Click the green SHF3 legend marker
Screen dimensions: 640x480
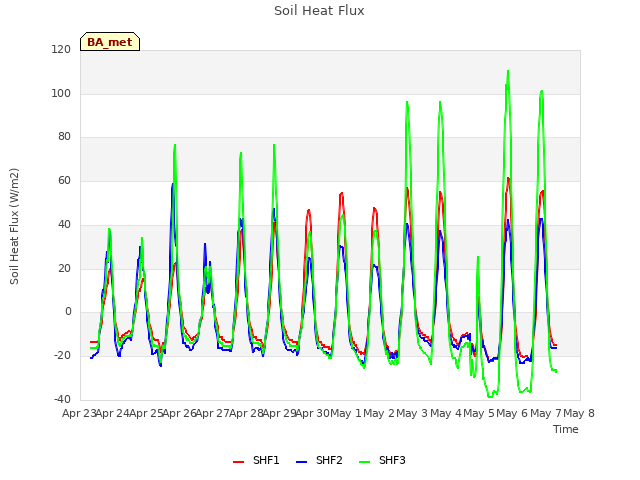(364, 462)
